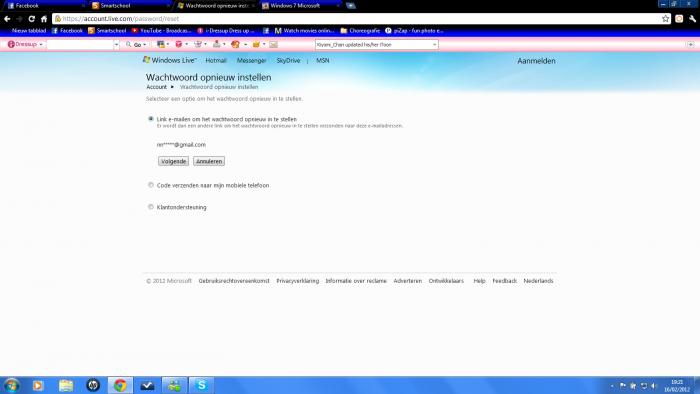
Task: Select 'Code verzenden naar mijn mobiele telefoon' option
Action: [x=151, y=185]
